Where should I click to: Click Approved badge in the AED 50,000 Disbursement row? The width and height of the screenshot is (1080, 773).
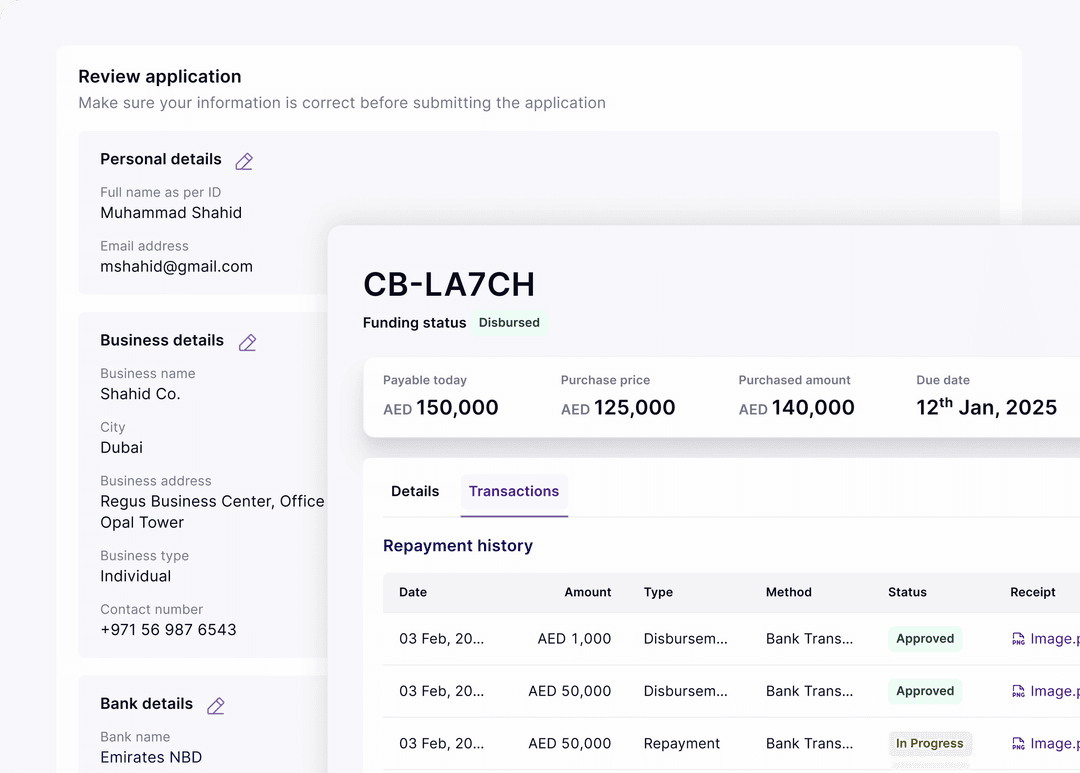[x=925, y=691]
